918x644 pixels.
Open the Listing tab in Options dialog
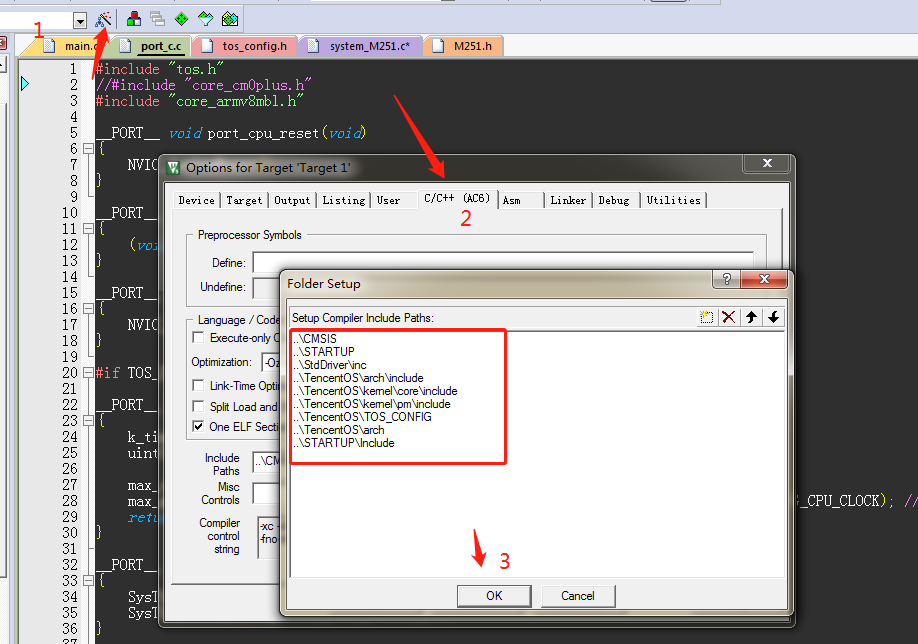pos(344,200)
